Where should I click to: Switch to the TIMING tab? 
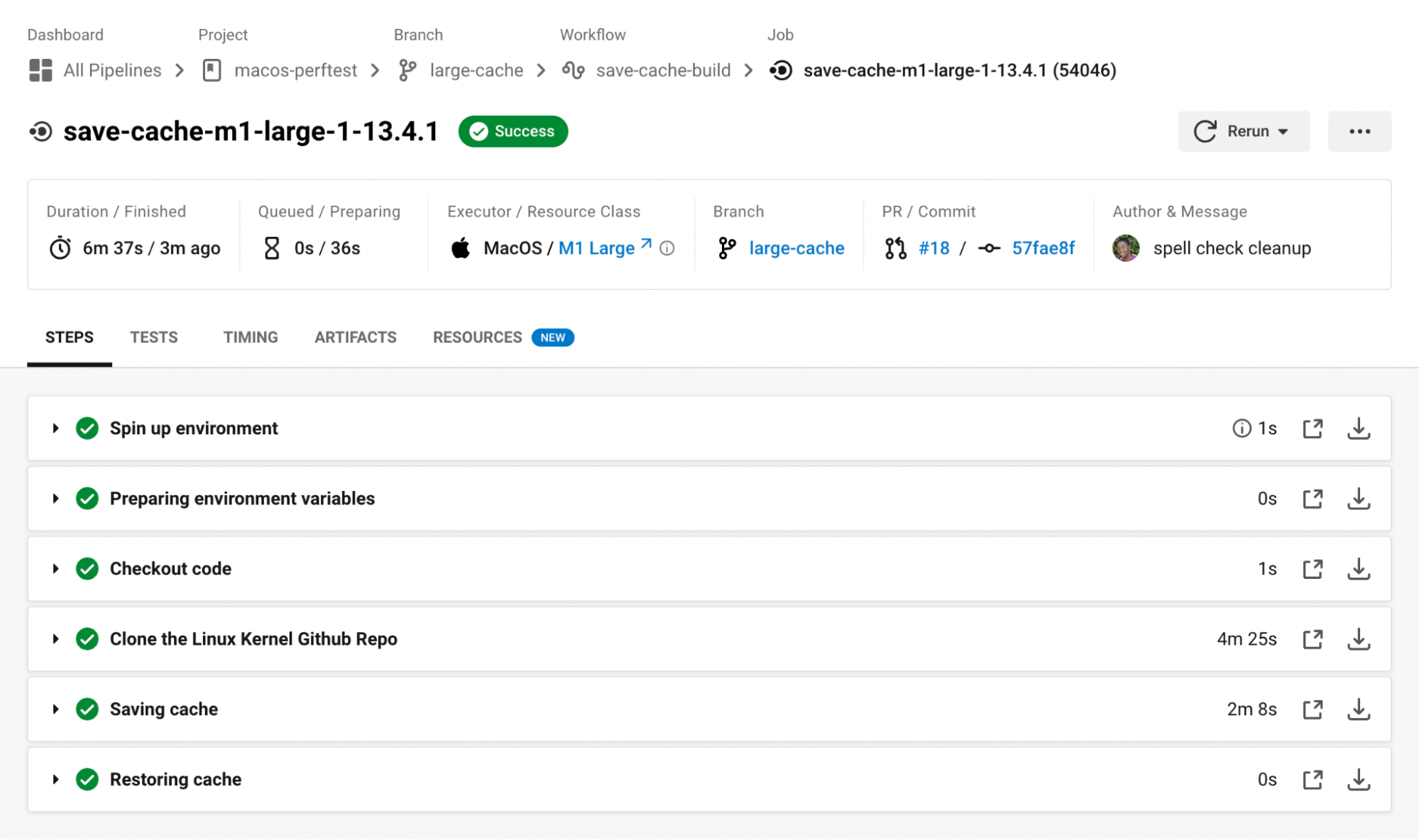pos(251,337)
